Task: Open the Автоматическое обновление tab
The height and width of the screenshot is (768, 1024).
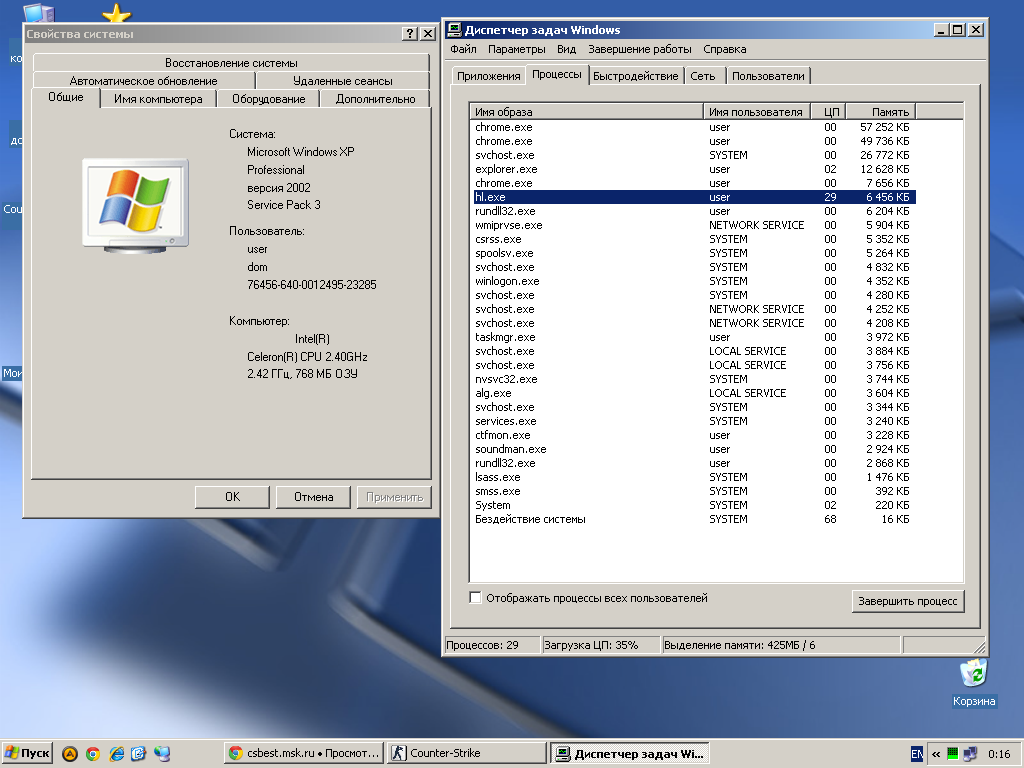Action: coord(144,81)
